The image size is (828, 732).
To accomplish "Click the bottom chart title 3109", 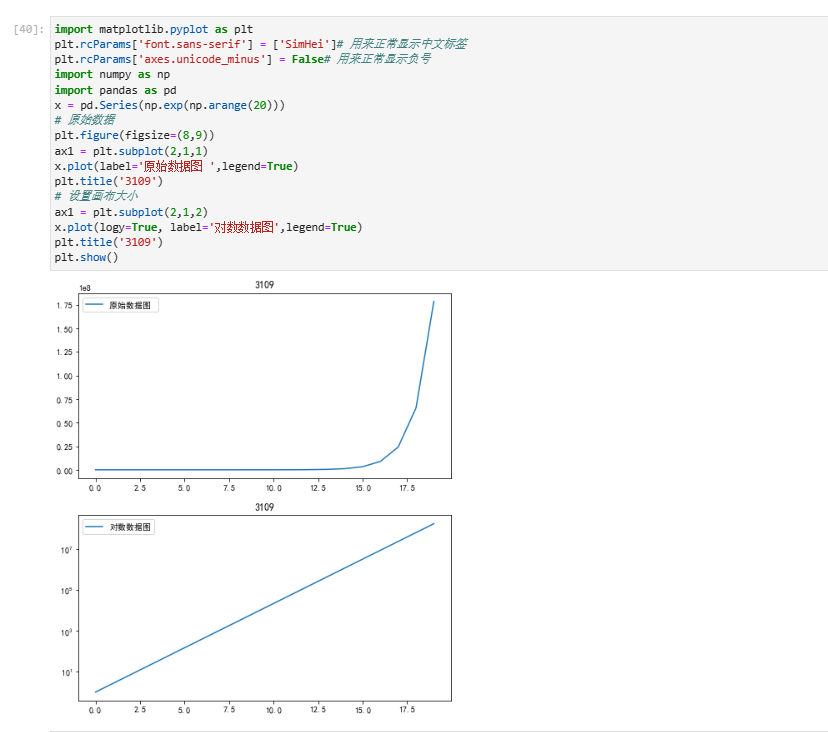I will (265, 507).
